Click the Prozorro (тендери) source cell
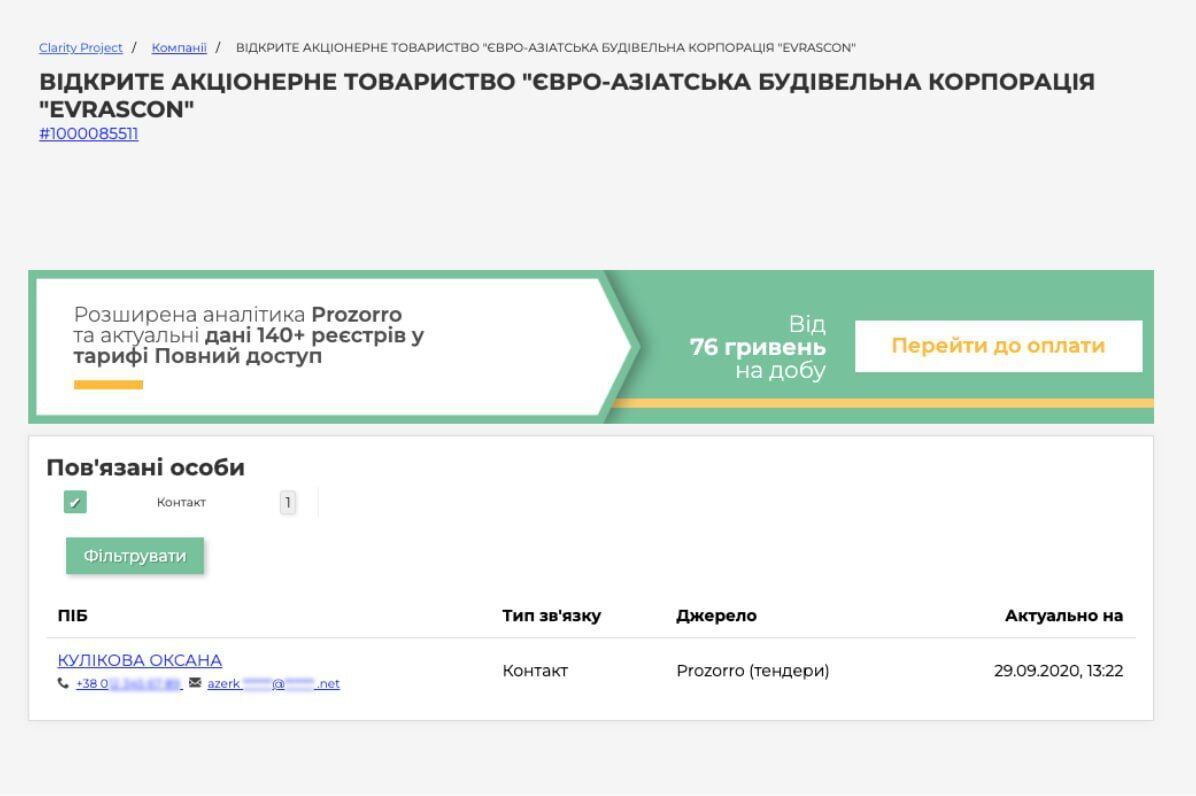 753,671
